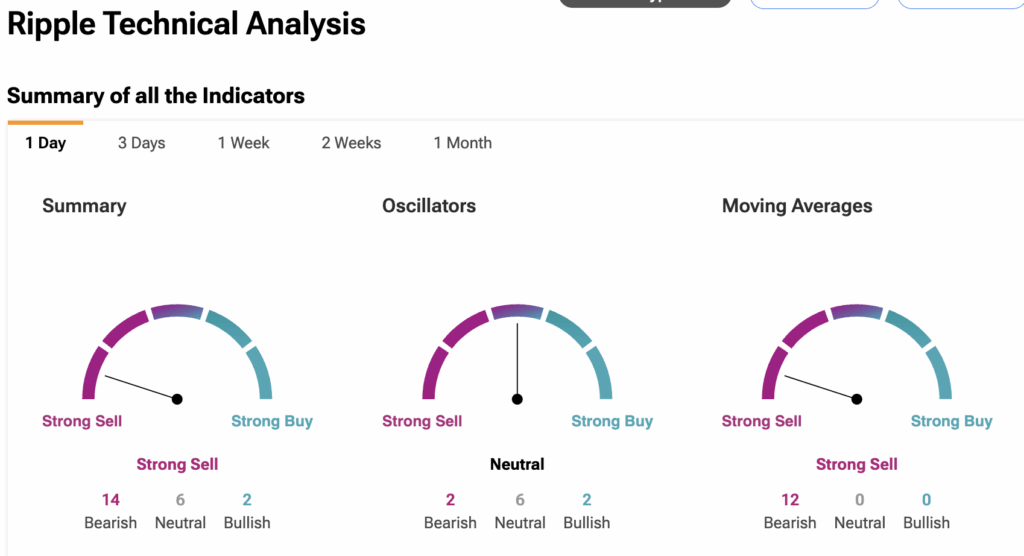Open the 1 Week tab
This screenshot has height=556, width=1024.
244,143
